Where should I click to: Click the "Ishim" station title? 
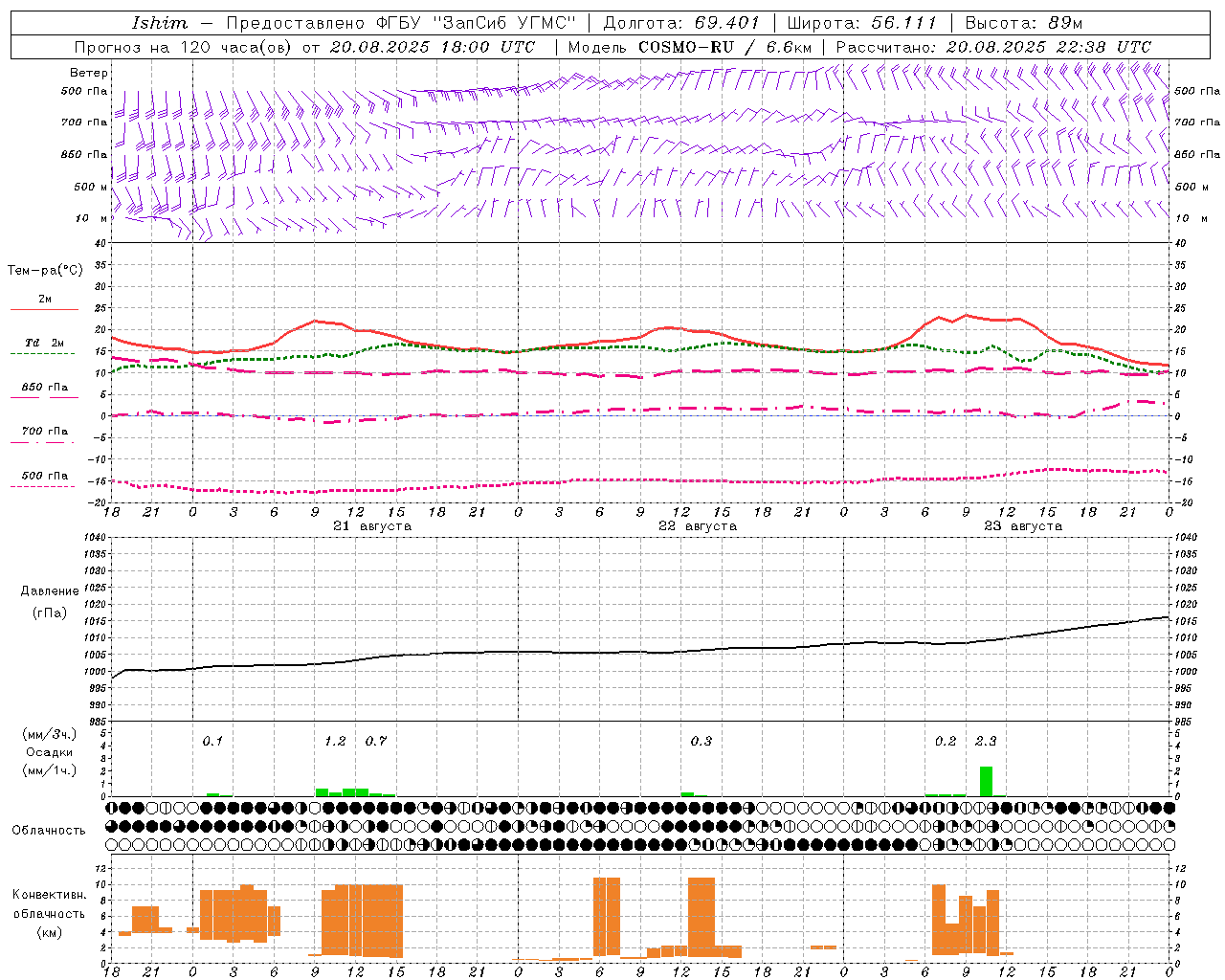(x=160, y=23)
